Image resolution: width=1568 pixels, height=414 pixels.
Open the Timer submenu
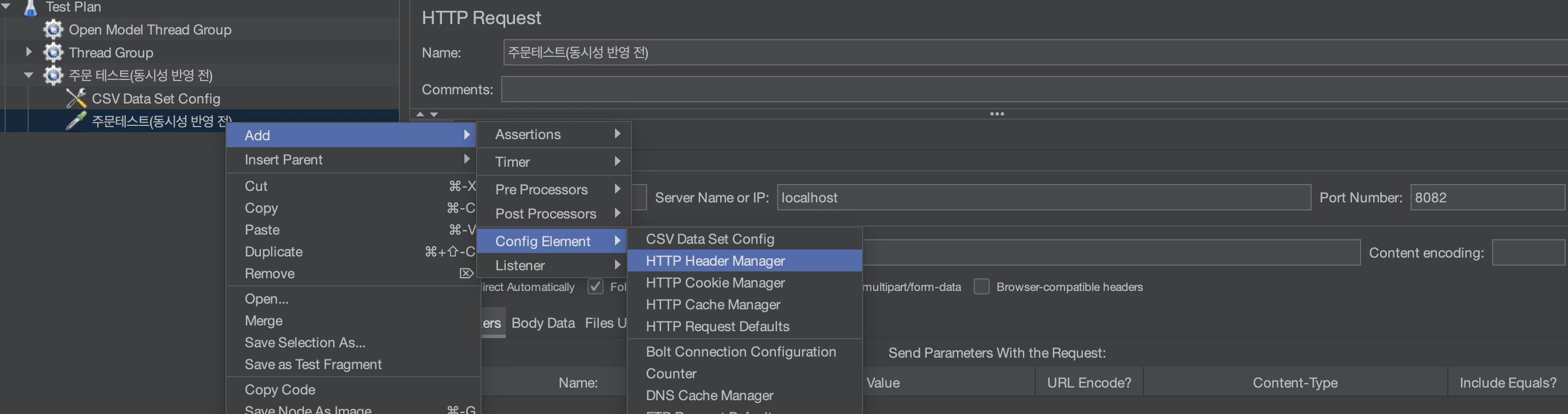click(554, 162)
